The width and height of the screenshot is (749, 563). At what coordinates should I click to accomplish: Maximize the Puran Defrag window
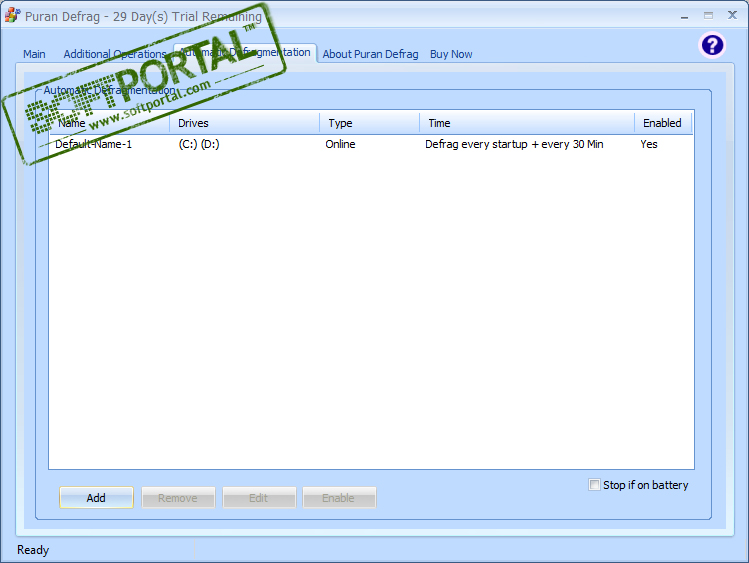click(708, 16)
